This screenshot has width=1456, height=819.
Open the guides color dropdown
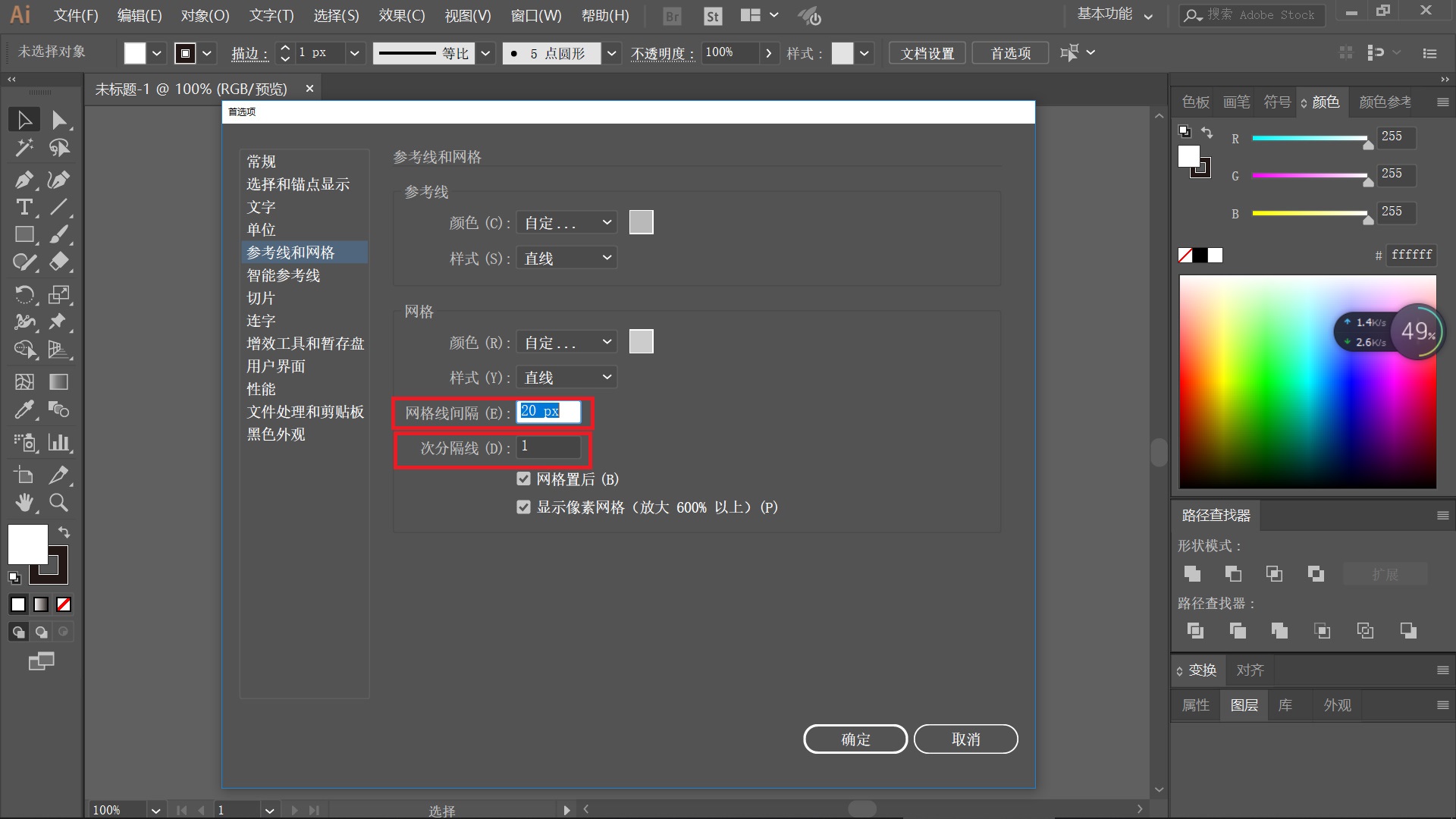coord(566,223)
